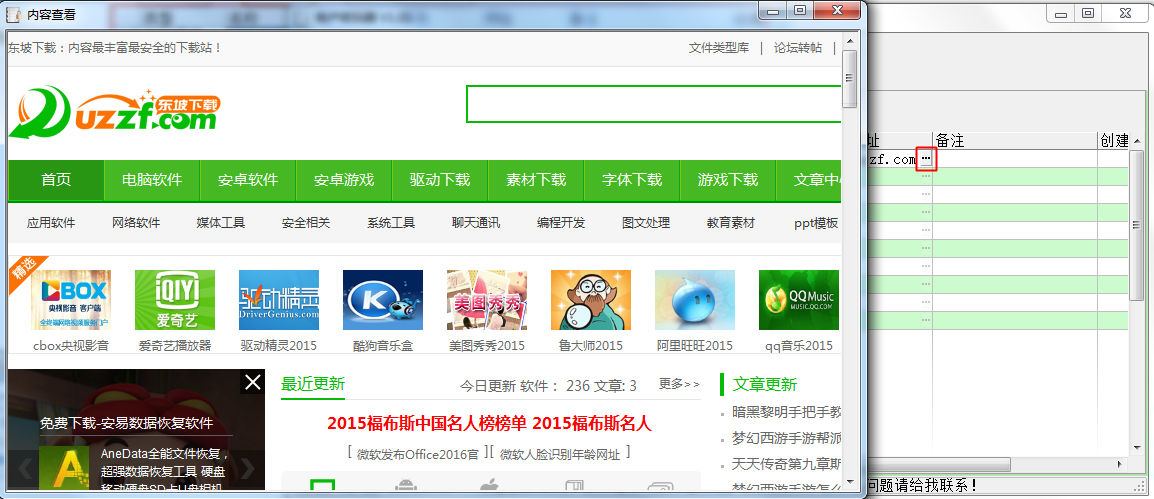The height and width of the screenshot is (499, 1154).
Task: Click the 聊天通讯 subcategory link
Action: click(x=476, y=223)
